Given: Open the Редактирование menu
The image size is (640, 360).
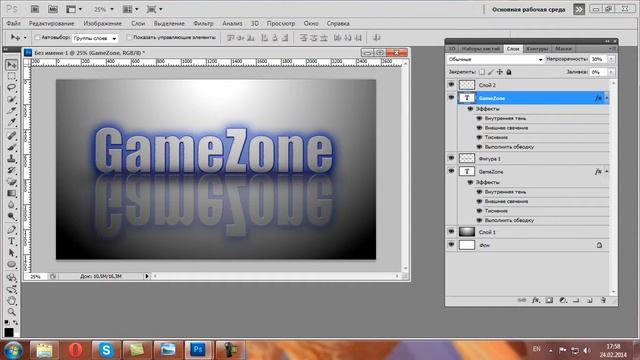Looking at the screenshot, I should pyautogui.click(x=51, y=23).
